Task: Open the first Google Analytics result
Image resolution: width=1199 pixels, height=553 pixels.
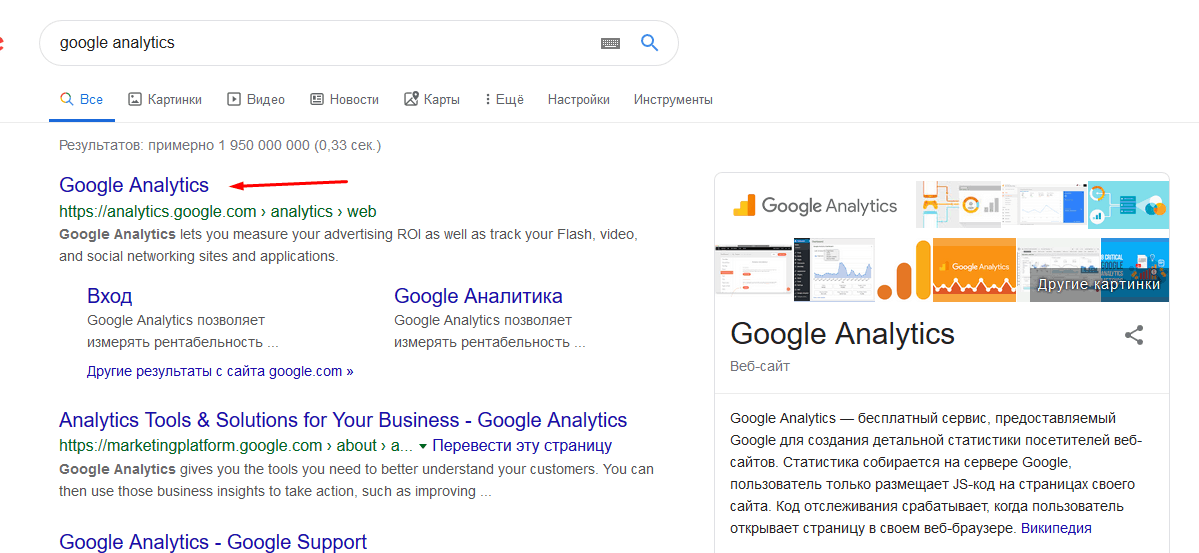Action: pyautogui.click(x=134, y=185)
